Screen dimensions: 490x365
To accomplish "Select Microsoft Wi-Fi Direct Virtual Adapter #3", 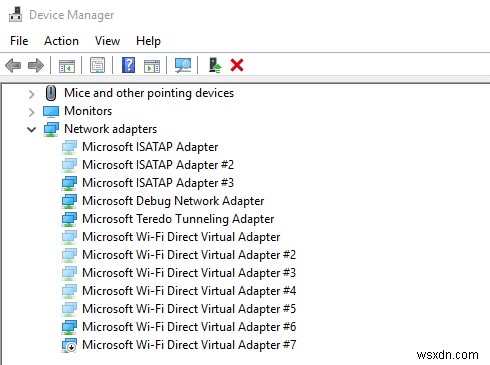I will (189, 273).
